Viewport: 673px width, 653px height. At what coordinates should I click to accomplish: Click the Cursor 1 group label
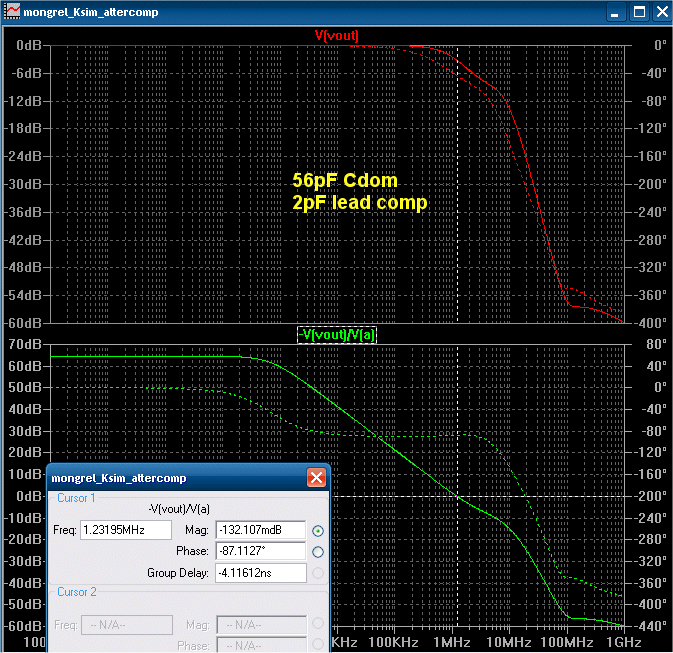(x=76, y=498)
